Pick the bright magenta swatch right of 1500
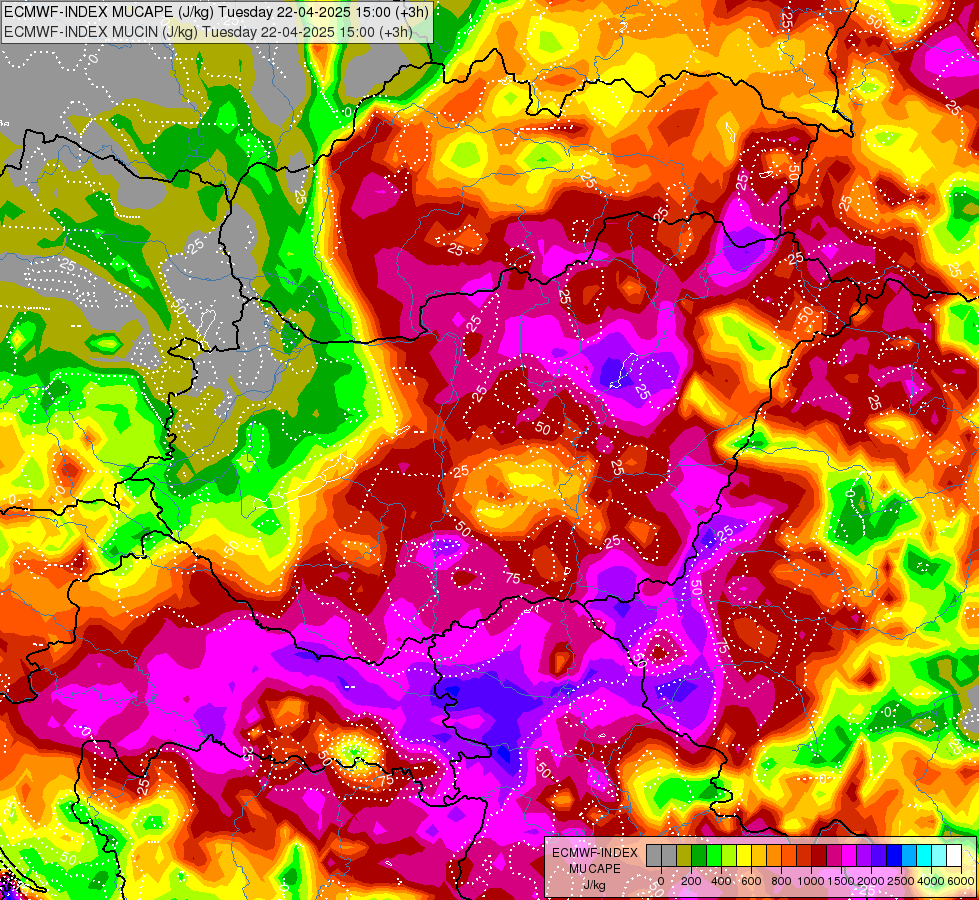The height and width of the screenshot is (900, 979). (849, 855)
